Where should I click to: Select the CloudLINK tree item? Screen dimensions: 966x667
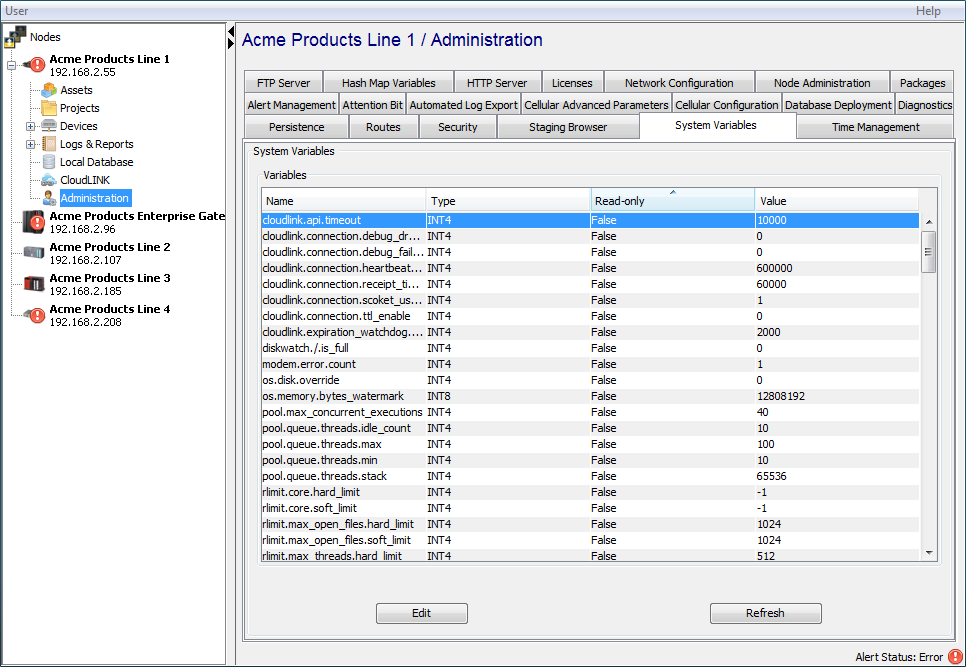click(x=85, y=180)
